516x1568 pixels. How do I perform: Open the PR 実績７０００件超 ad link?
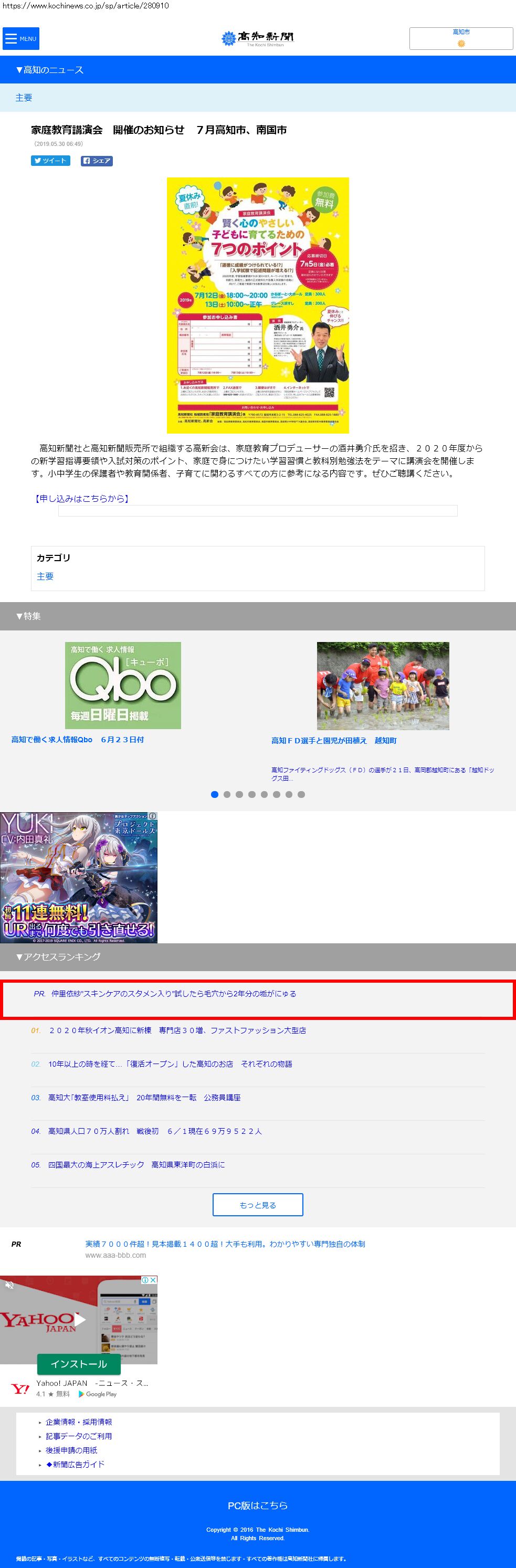click(x=225, y=1244)
